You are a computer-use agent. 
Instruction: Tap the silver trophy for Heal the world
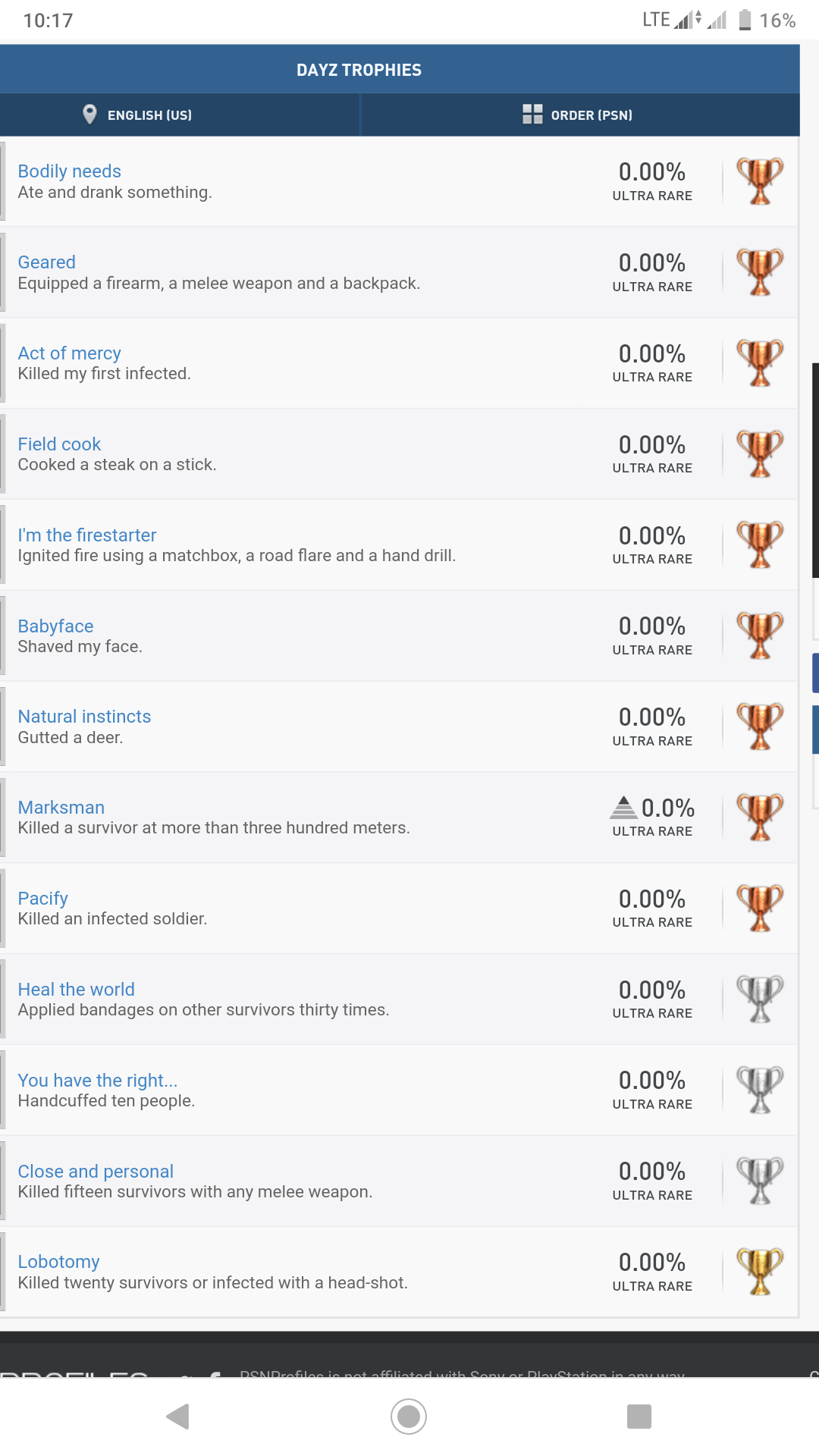(760, 999)
